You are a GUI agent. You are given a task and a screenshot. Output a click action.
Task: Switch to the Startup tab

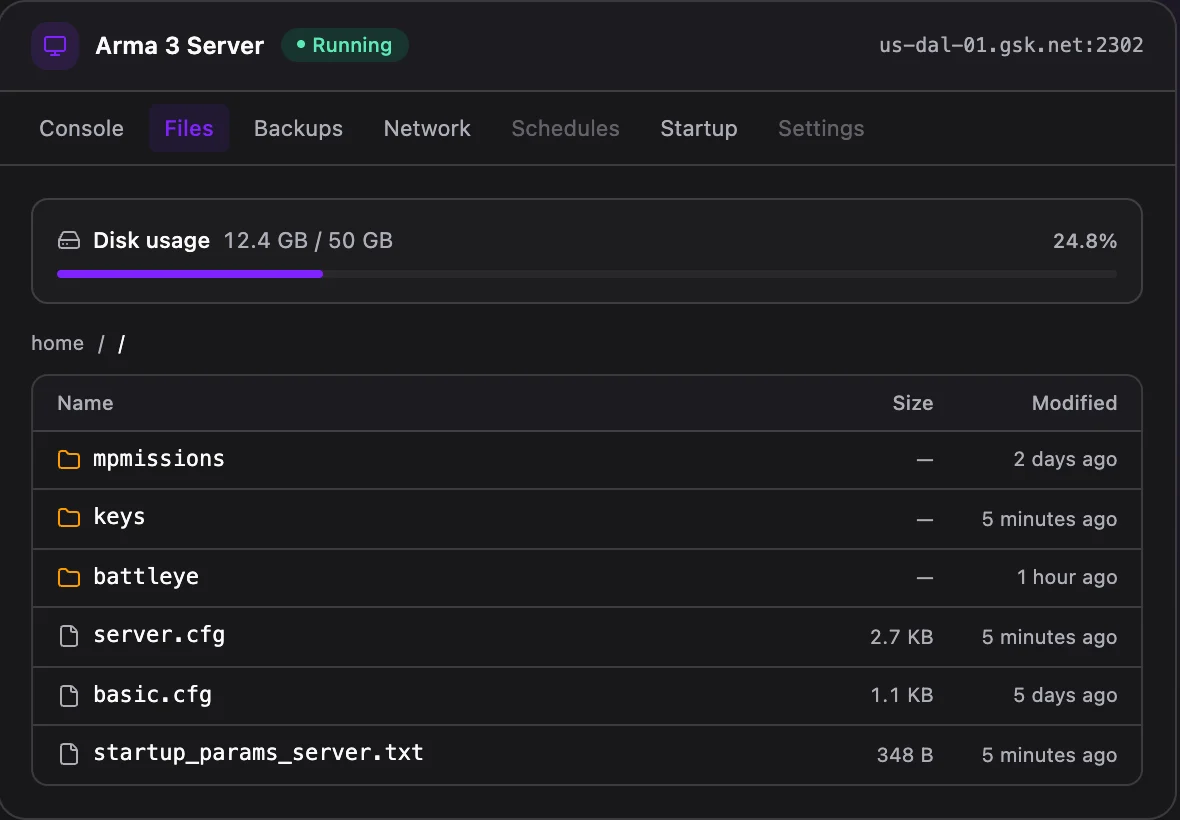tap(698, 129)
